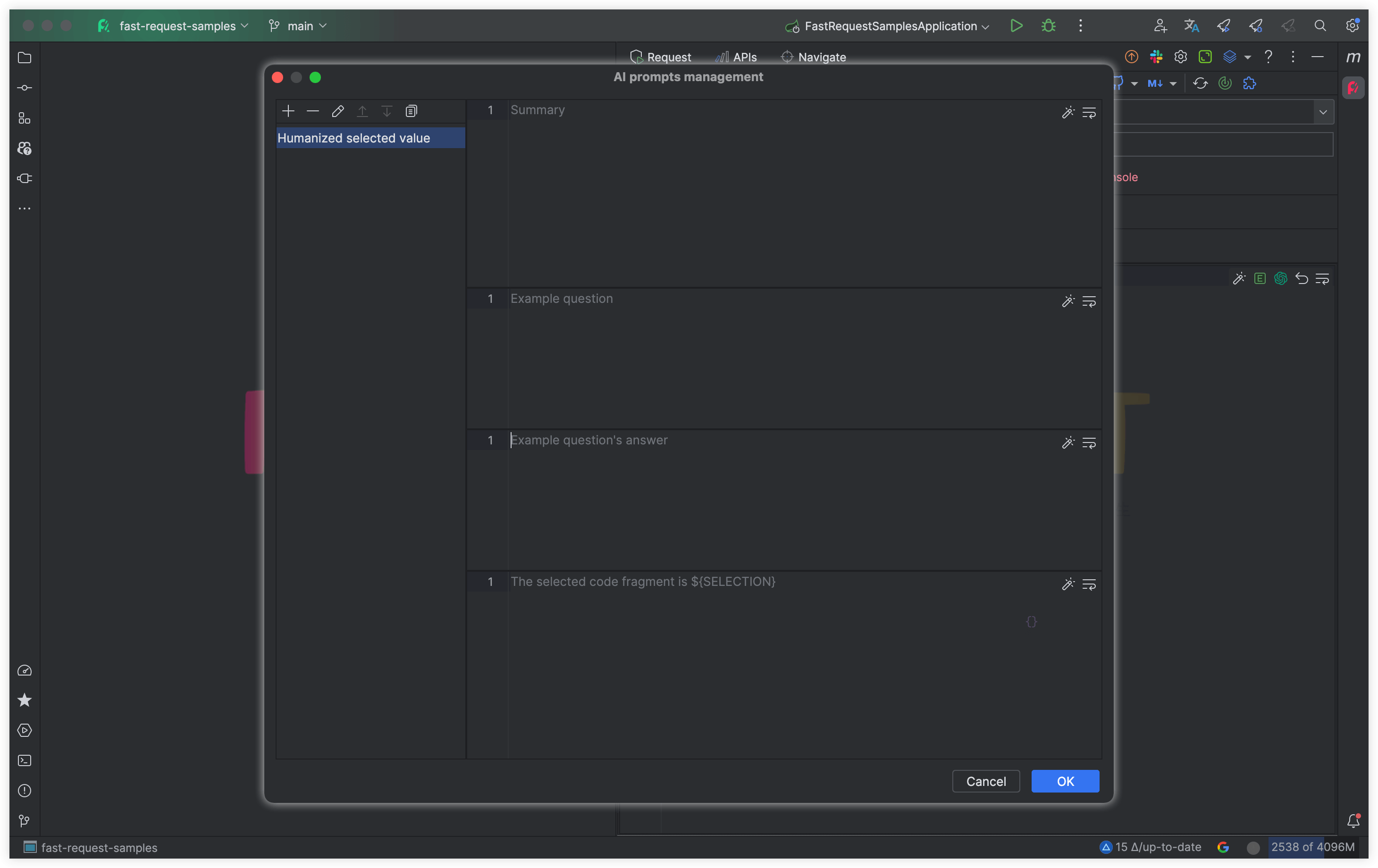Click the edit pencil icon in prompt toolbar
The image size is (1378, 868).
(337, 111)
